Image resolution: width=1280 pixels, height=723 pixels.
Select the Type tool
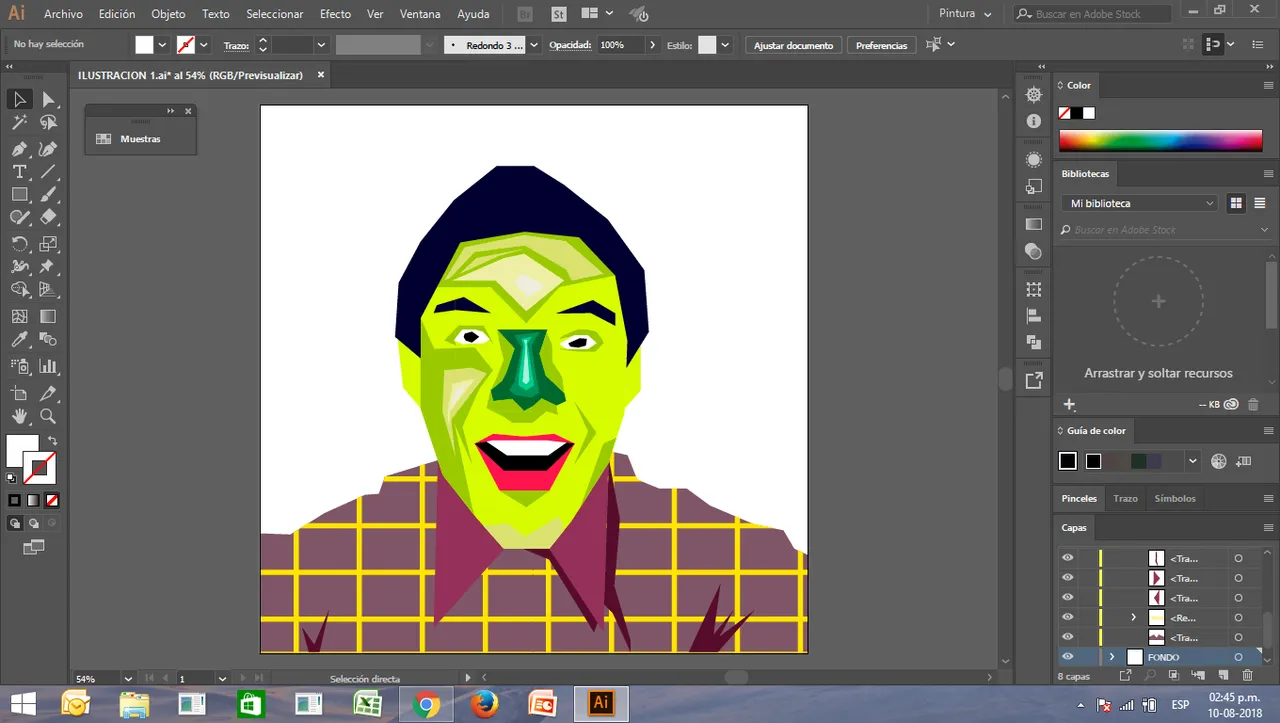pos(19,171)
